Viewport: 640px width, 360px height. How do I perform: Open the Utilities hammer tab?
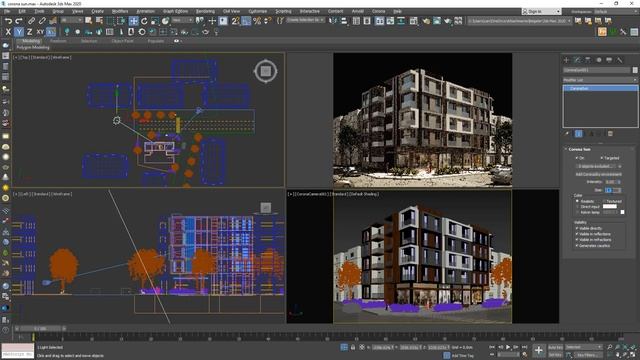tap(620, 60)
